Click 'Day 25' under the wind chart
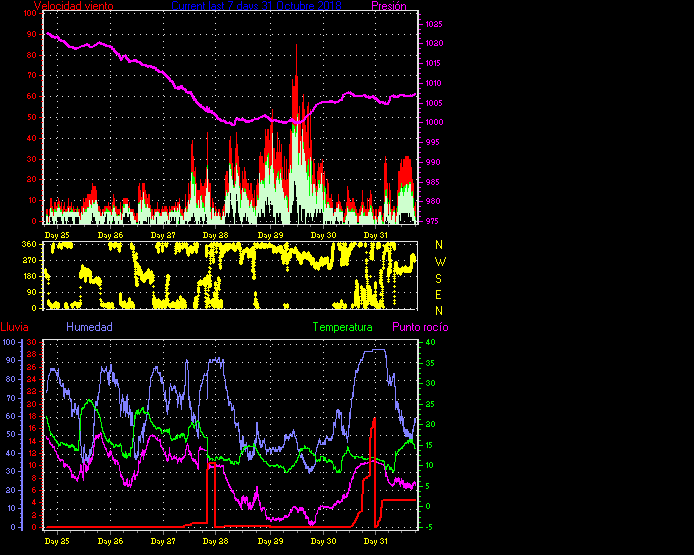Viewport: 694px width, 555px height. 57,235
